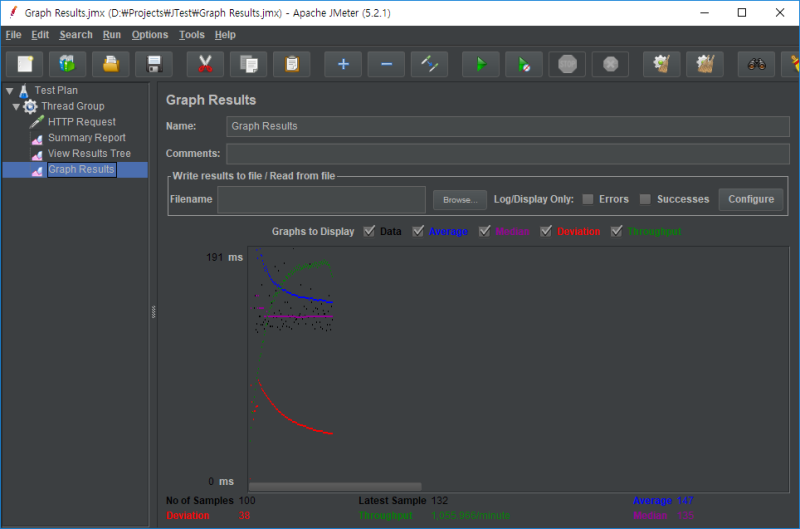
Task: Click the New test plan toolbar icon
Action: 25,64
